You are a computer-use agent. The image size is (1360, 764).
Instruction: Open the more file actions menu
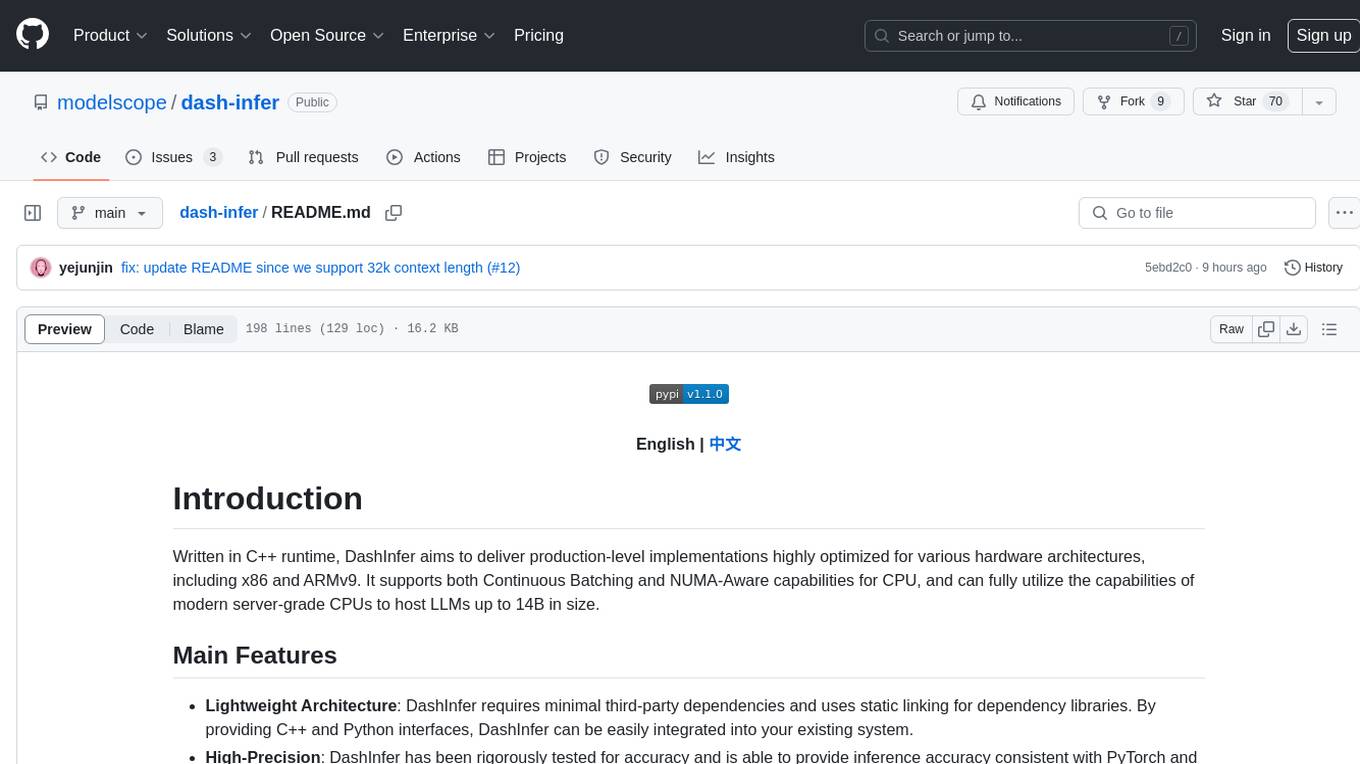click(1344, 213)
